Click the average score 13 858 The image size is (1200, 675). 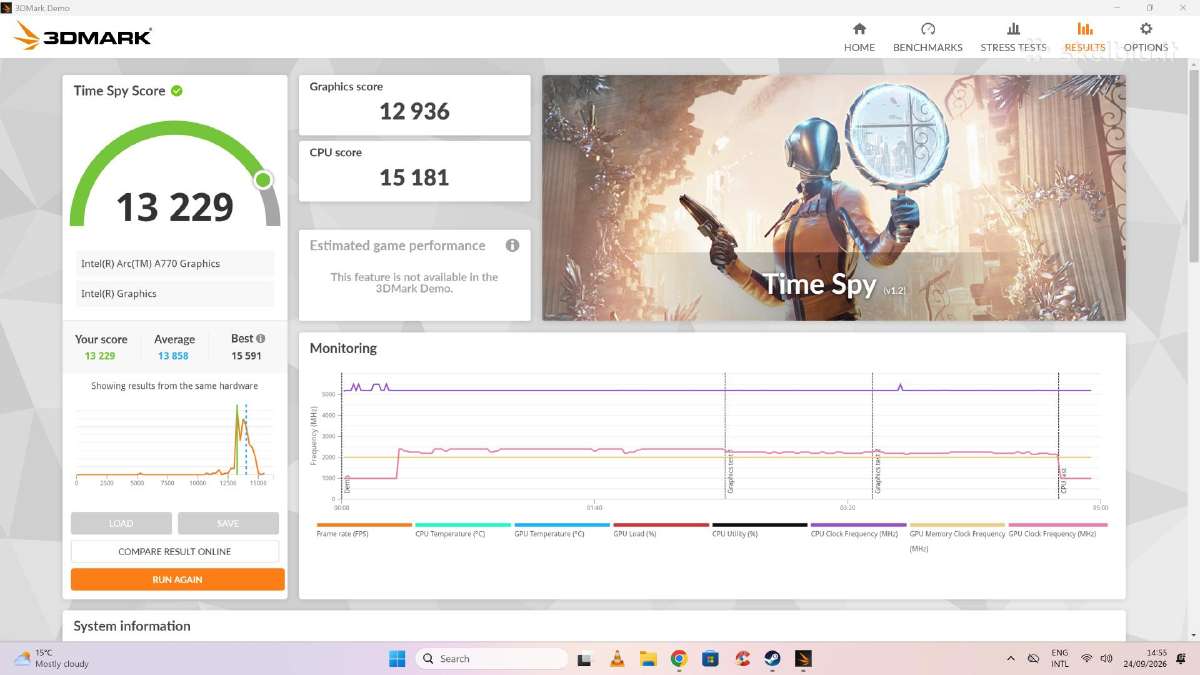(173, 356)
